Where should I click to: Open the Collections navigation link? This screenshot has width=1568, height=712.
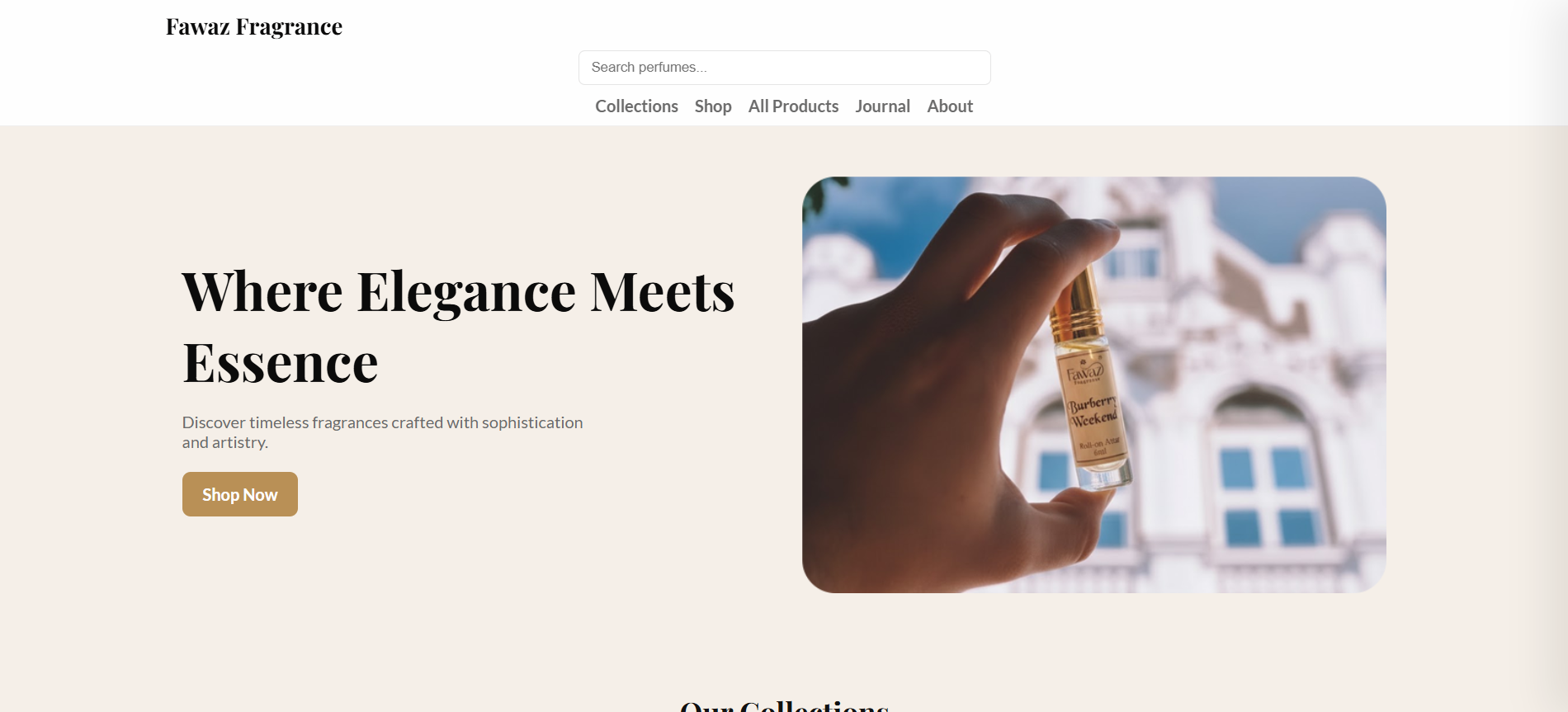pyautogui.click(x=636, y=106)
